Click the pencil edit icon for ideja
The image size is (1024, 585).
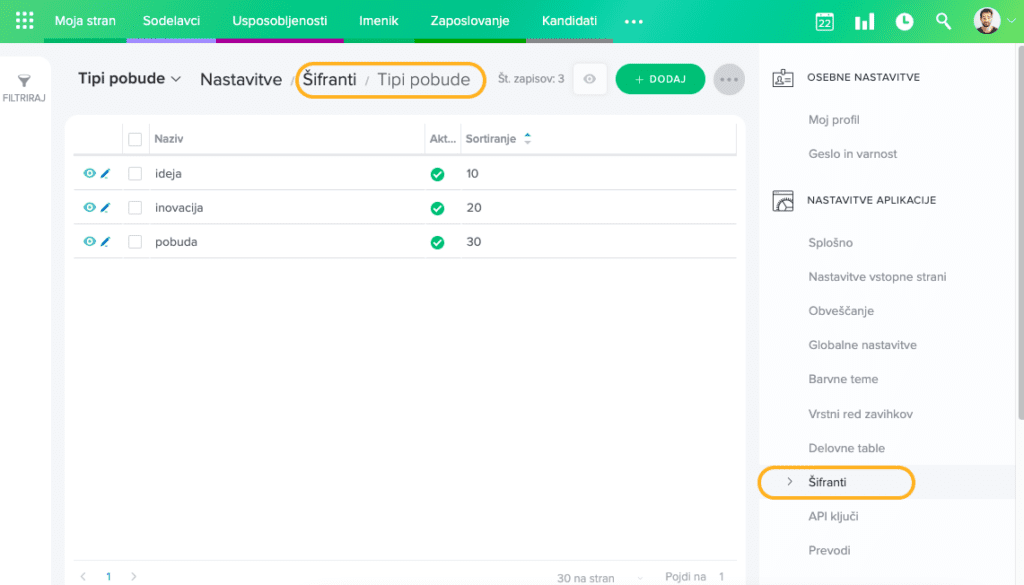[105, 174]
